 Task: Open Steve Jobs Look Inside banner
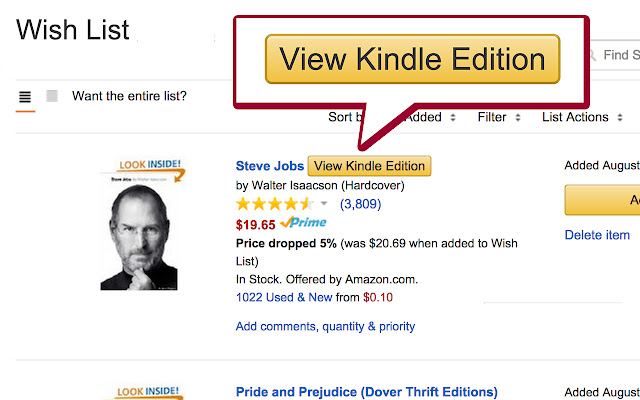tap(150, 169)
